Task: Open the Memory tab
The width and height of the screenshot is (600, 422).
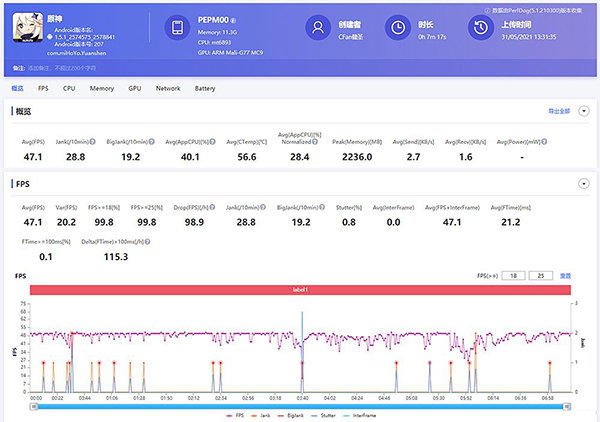Action: click(x=101, y=89)
